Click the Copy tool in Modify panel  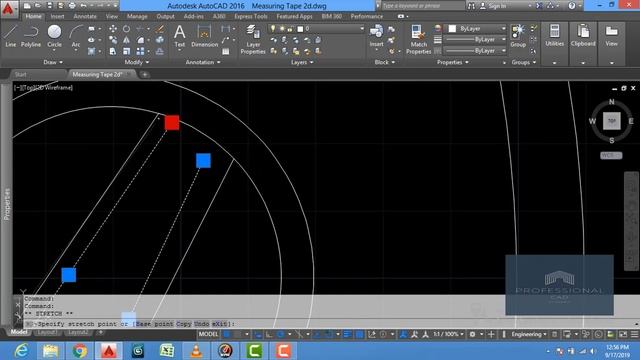pyautogui.click(x=113, y=40)
